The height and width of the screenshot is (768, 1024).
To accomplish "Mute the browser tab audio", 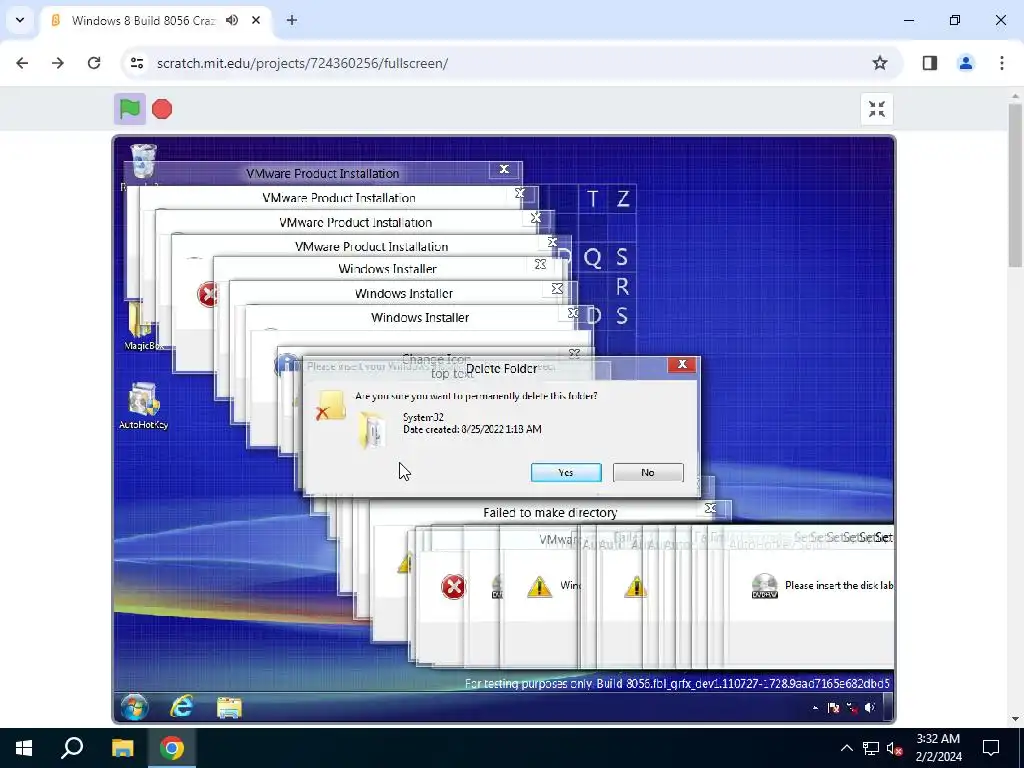I will point(232,20).
